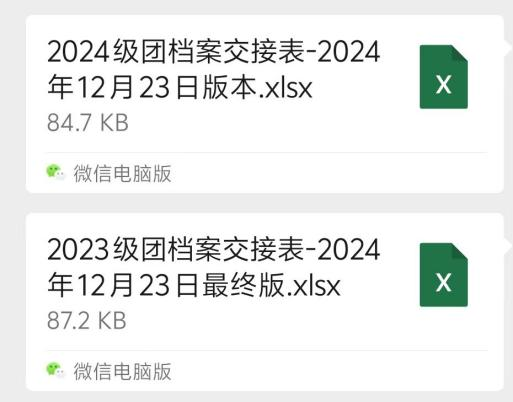
Task: Select 微信电脑版 source label under second file
Action: (x=122, y=371)
